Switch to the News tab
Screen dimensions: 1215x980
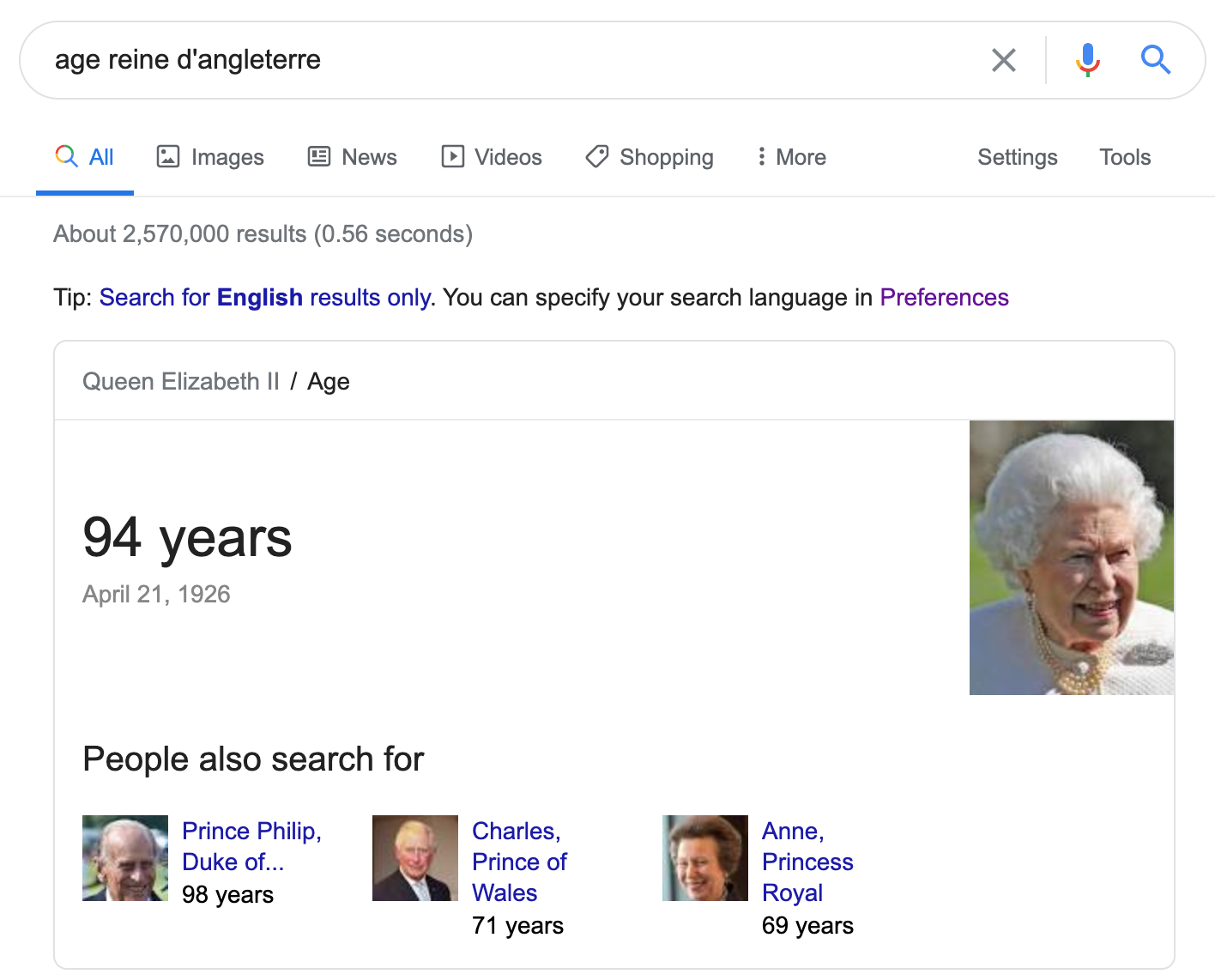353,157
